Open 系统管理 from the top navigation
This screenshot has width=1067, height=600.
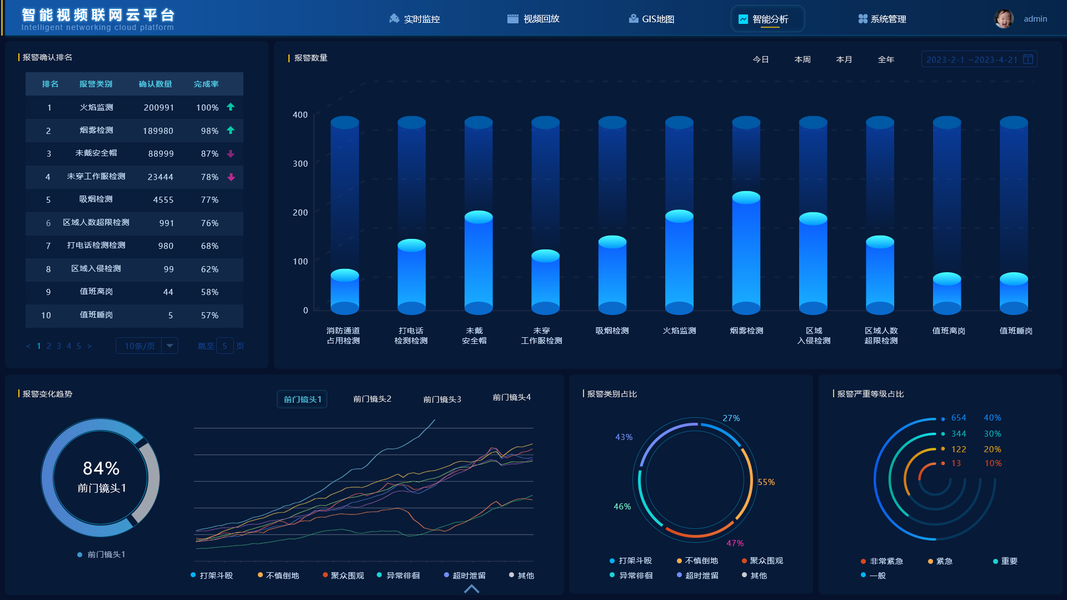tap(882, 19)
